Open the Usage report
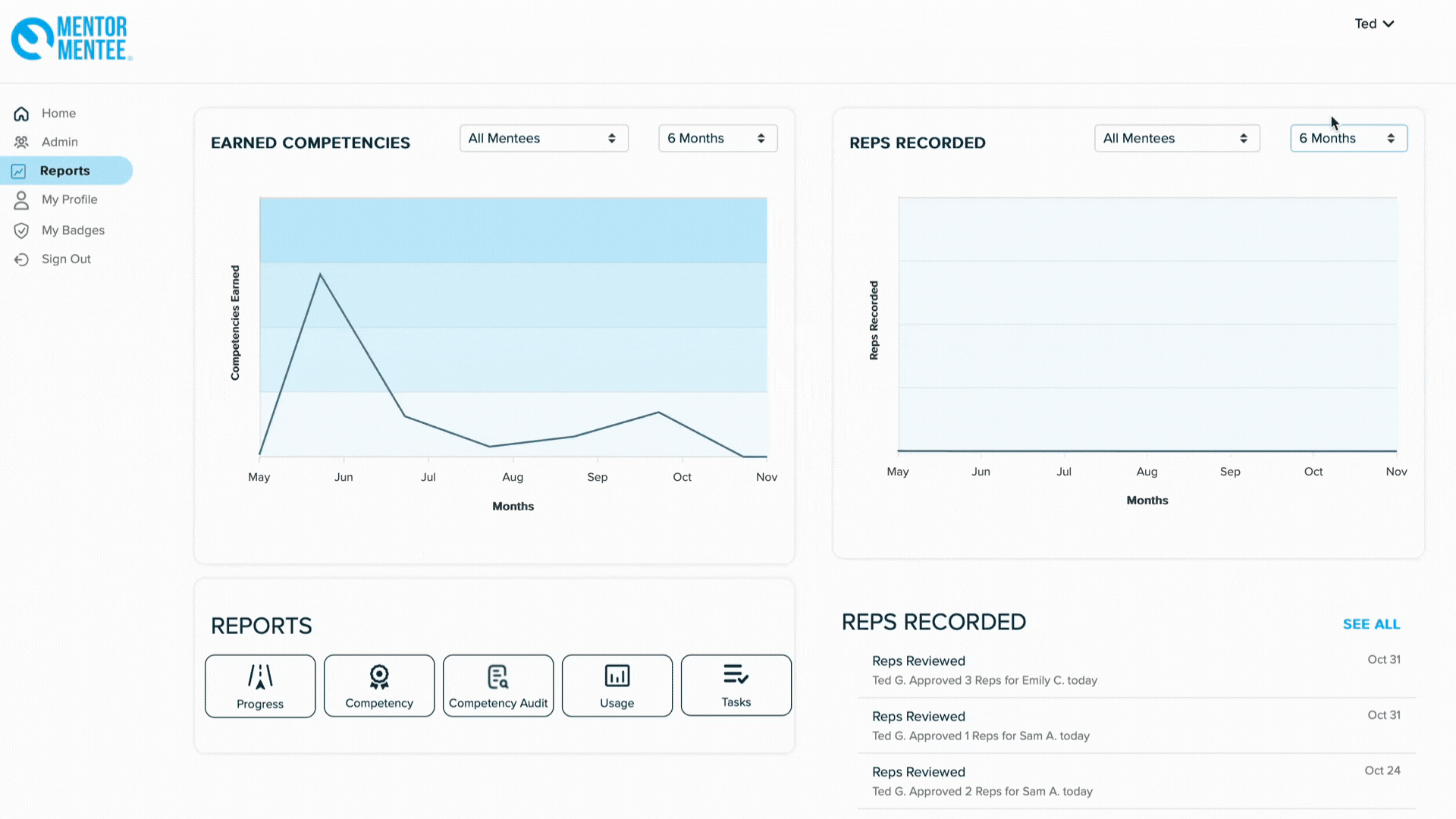Viewport: 1456px width, 819px height. [617, 686]
